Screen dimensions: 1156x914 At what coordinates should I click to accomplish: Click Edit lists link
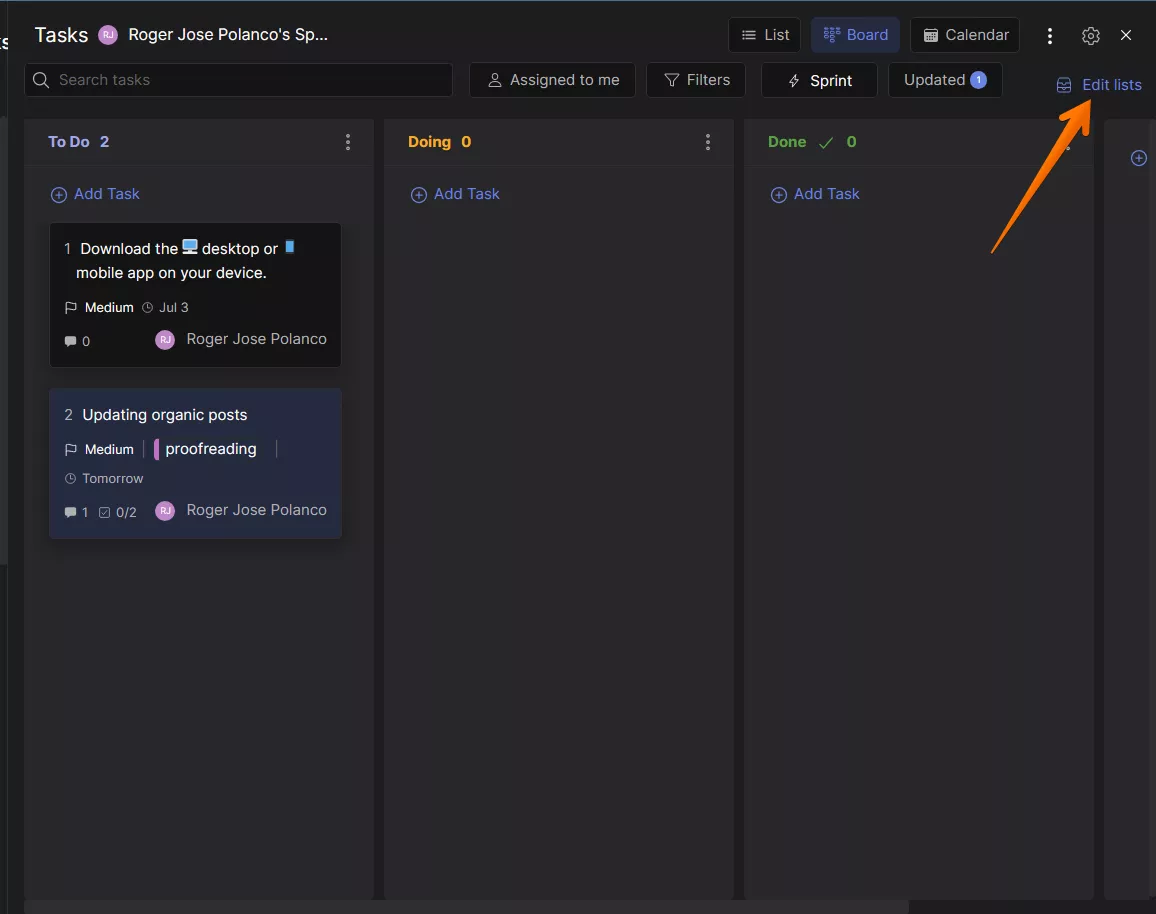tap(1110, 85)
